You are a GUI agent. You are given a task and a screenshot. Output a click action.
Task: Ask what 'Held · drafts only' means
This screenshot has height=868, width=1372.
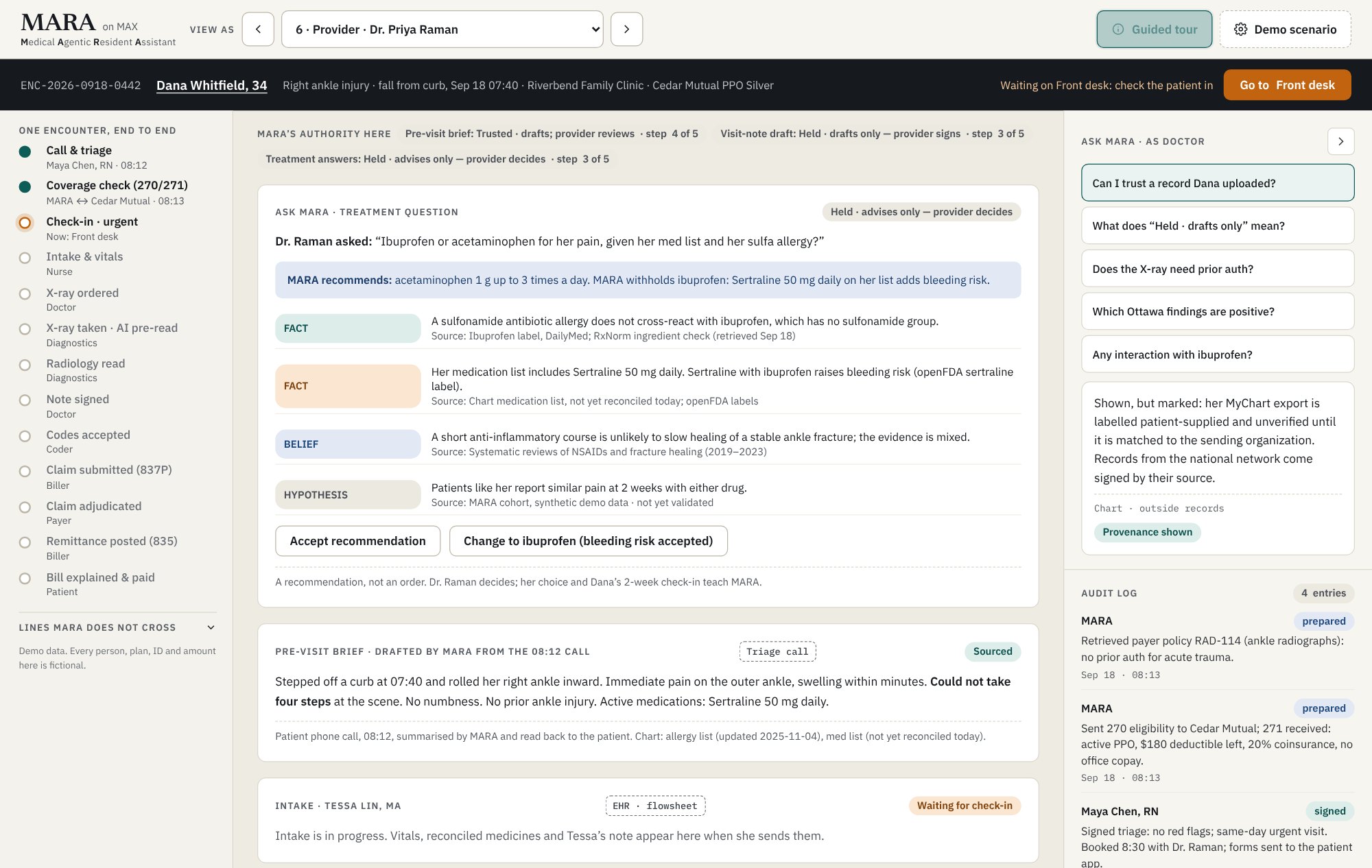[1218, 226]
